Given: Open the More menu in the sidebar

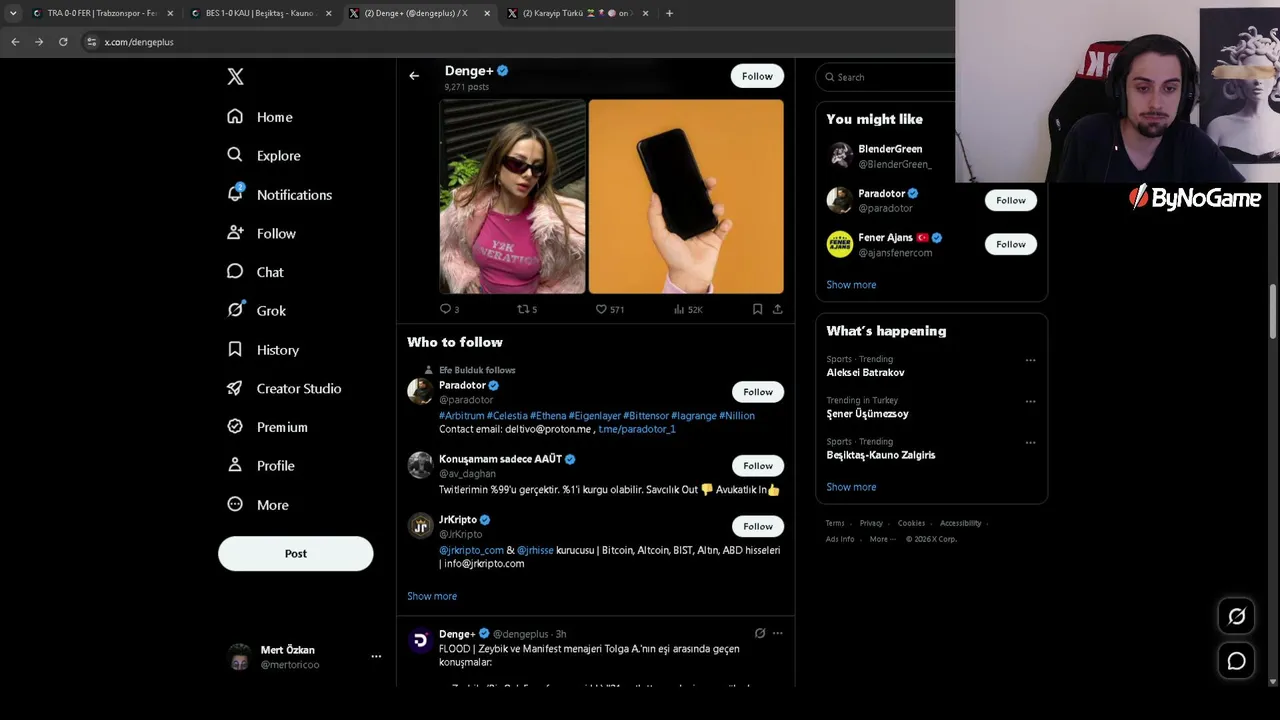Looking at the screenshot, I should 257,505.
